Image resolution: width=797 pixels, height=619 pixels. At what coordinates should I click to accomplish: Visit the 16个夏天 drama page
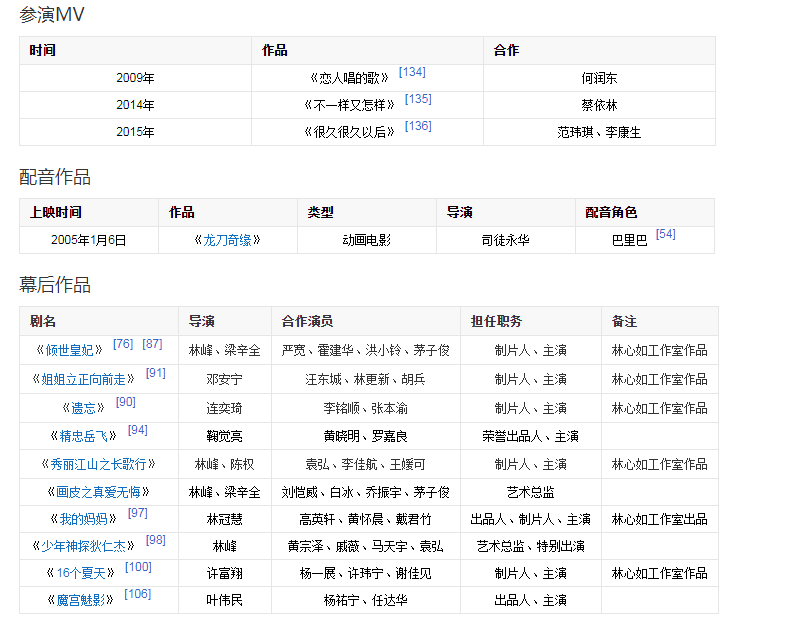point(79,573)
